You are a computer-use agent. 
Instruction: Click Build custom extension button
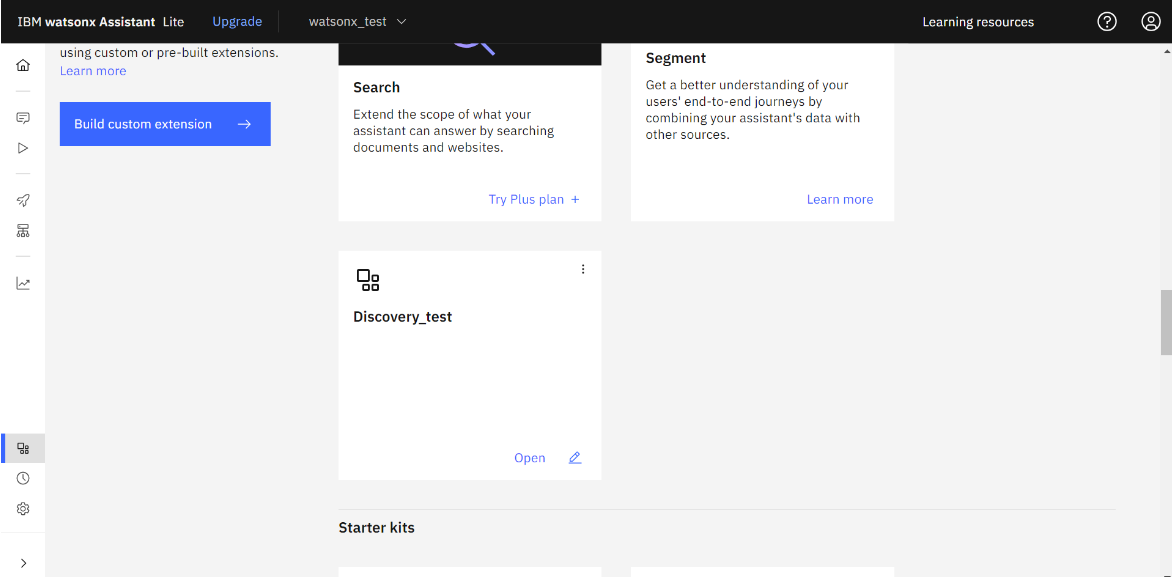[165, 124]
